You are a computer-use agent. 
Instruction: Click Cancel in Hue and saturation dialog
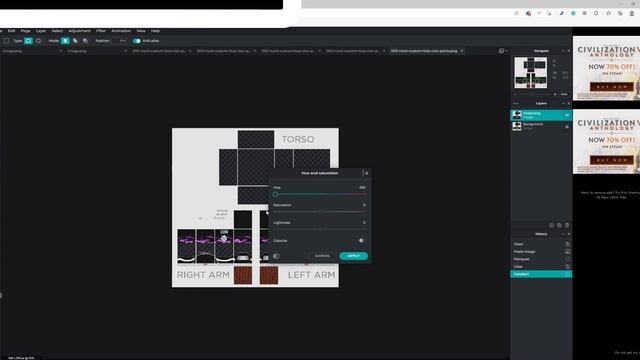pyautogui.click(x=322, y=256)
